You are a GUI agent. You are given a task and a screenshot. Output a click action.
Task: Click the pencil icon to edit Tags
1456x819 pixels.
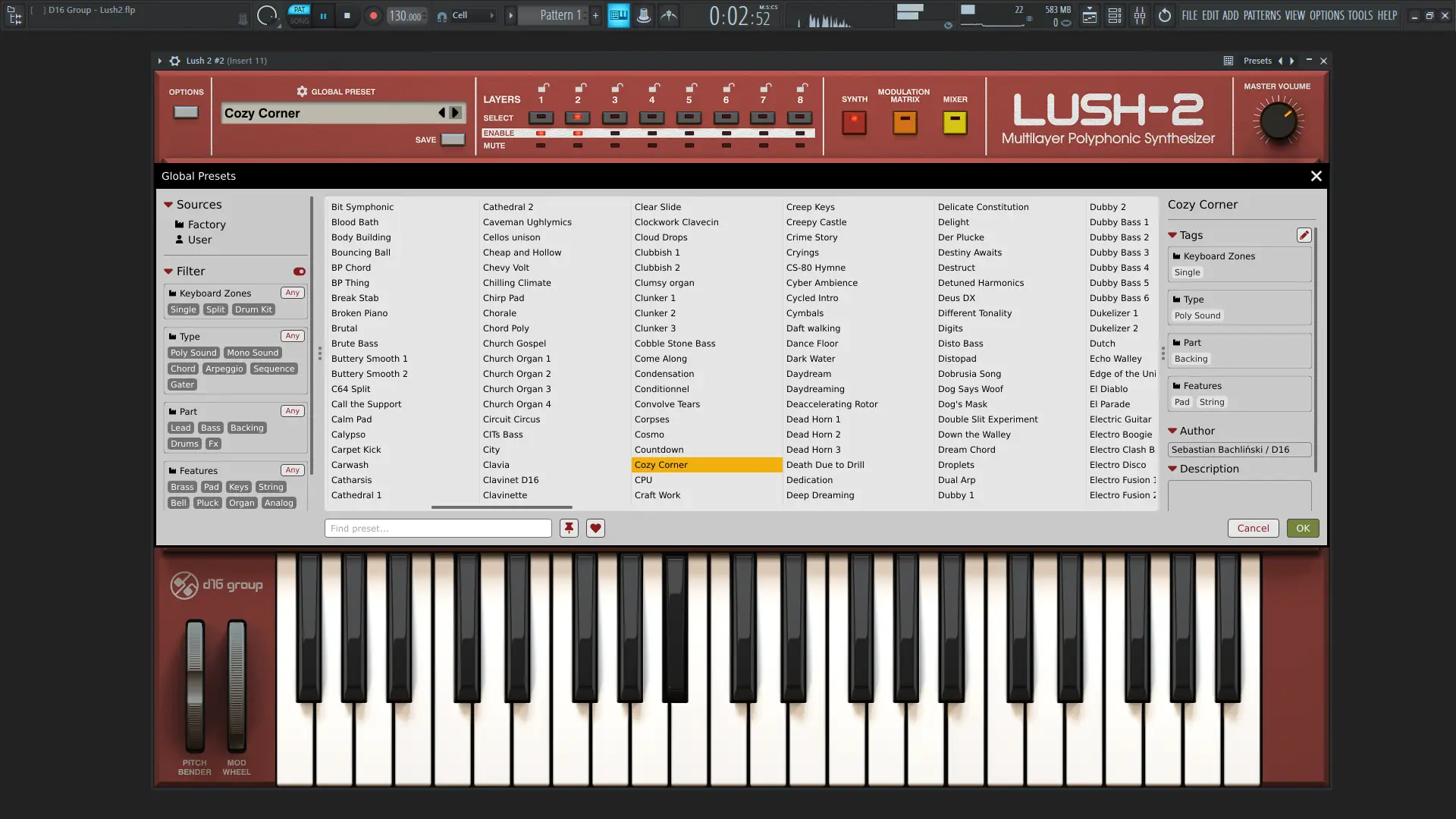pyautogui.click(x=1304, y=235)
